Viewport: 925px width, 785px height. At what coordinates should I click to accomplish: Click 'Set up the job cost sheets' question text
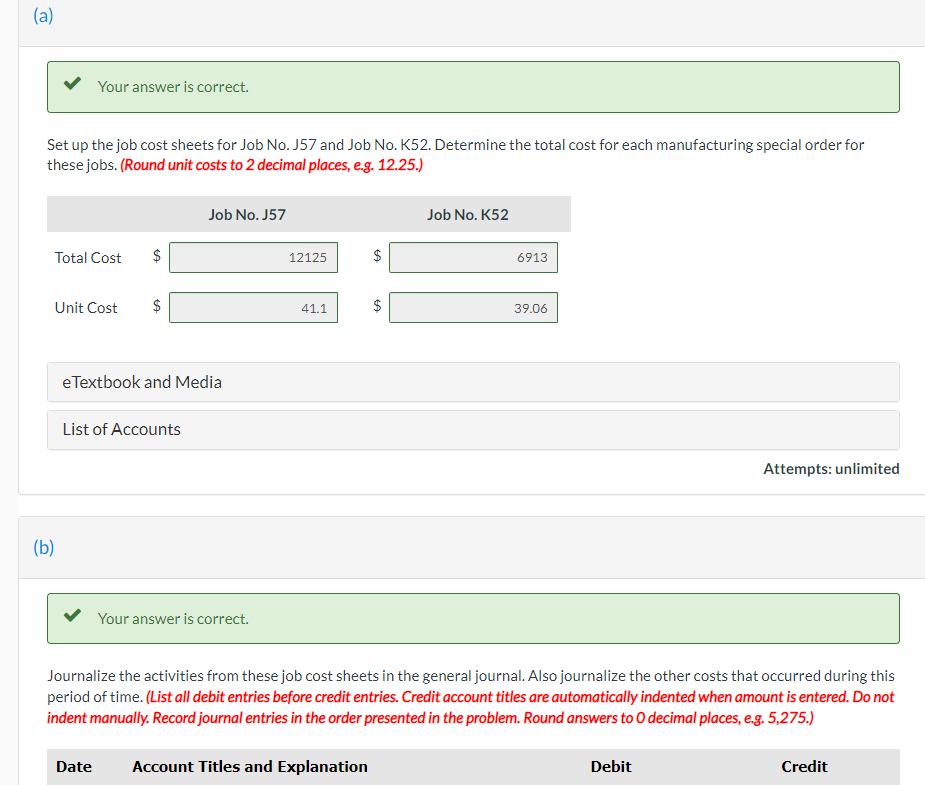(x=455, y=155)
